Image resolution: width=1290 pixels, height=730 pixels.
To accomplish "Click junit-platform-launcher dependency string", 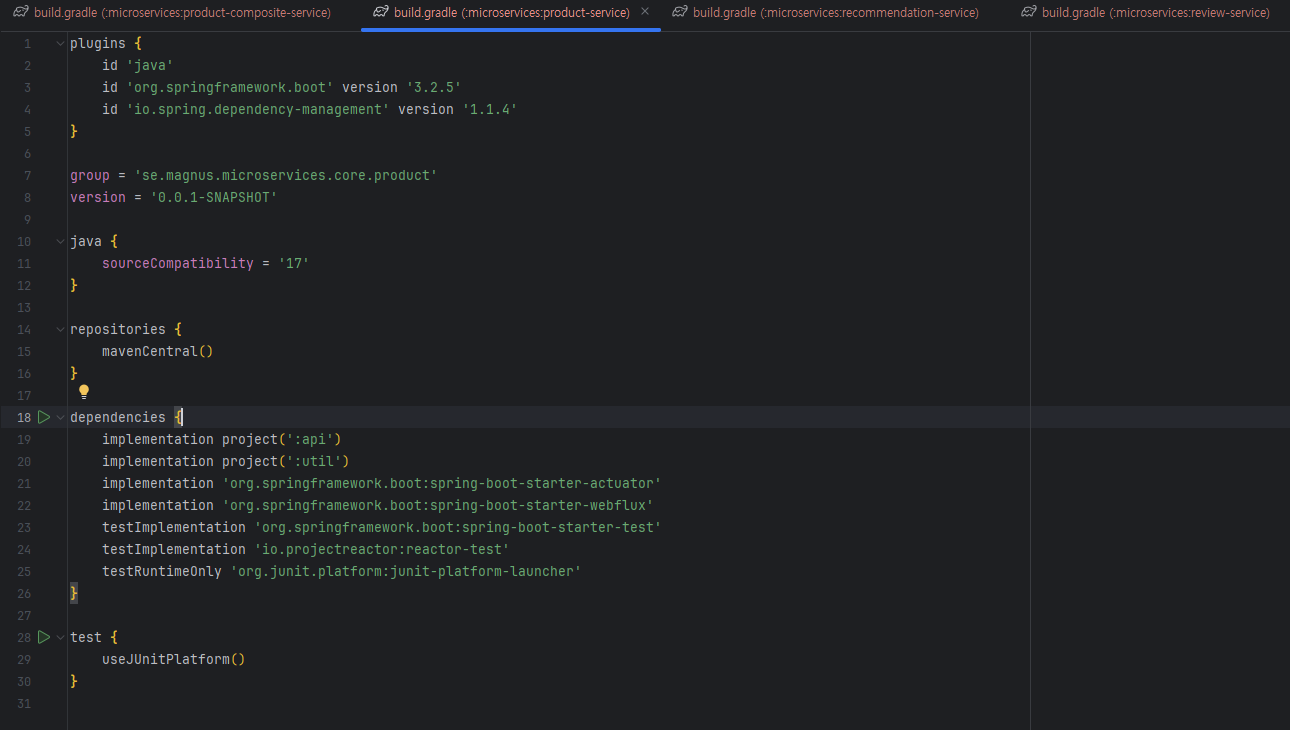I will (406, 572).
